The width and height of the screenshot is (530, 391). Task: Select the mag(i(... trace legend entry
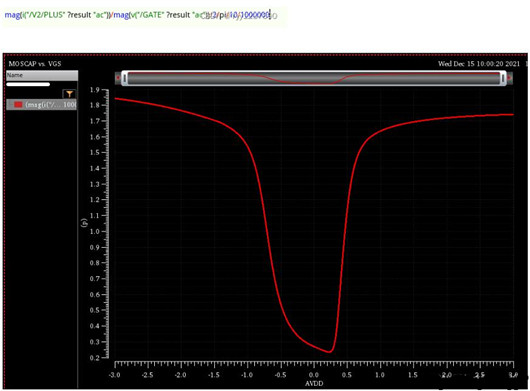[x=42, y=104]
